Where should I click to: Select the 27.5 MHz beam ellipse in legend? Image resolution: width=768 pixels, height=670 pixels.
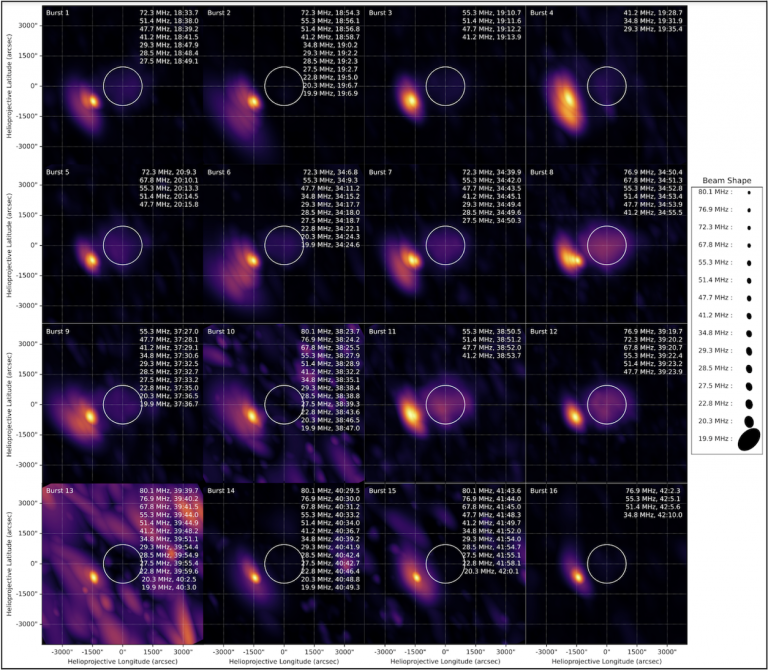(749, 386)
